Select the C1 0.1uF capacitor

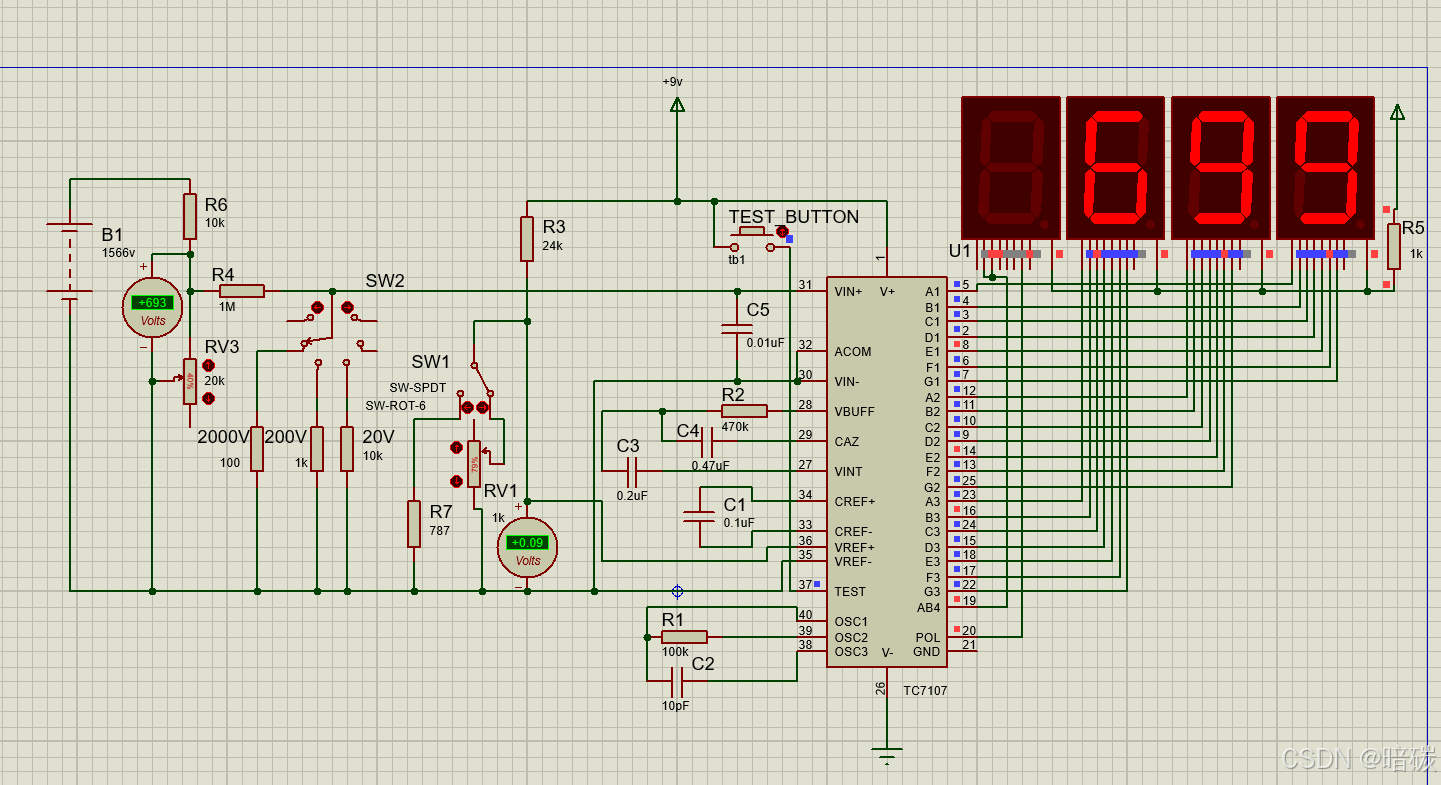click(699, 517)
